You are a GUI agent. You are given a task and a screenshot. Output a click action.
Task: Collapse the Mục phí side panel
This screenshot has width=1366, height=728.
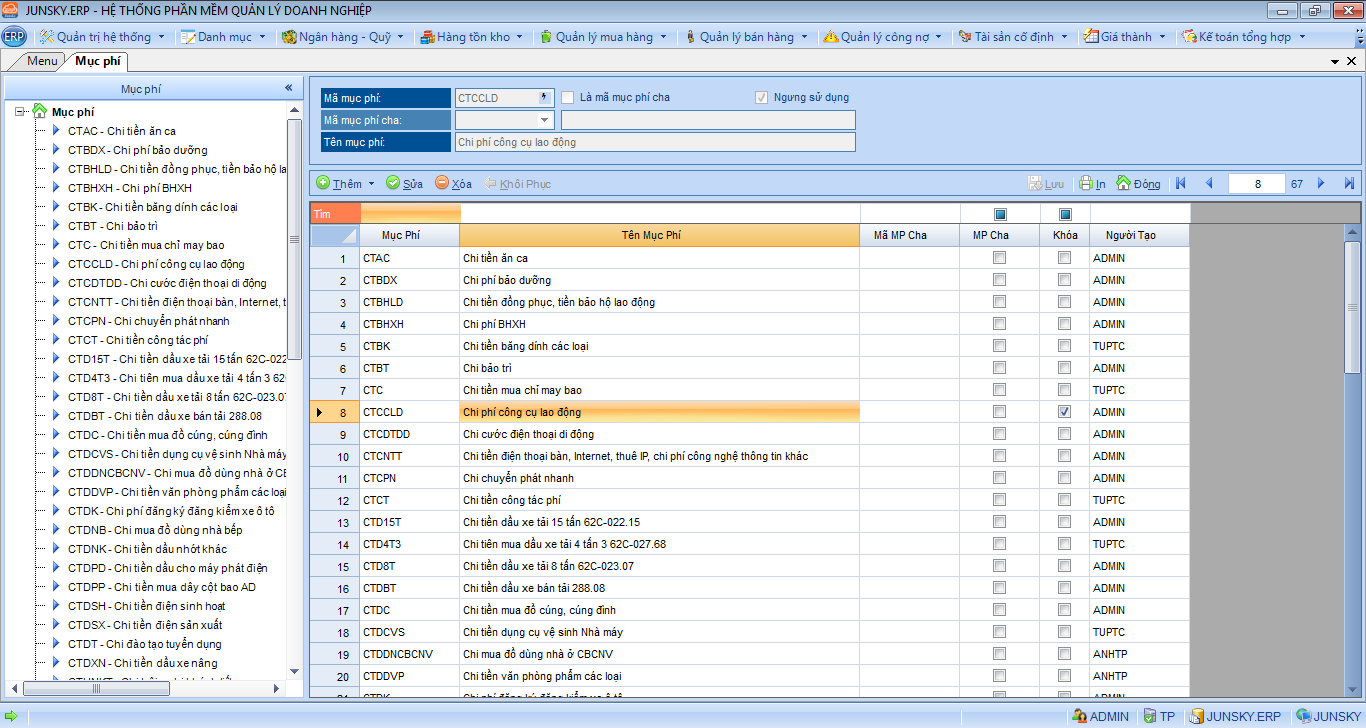tap(289, 89)
